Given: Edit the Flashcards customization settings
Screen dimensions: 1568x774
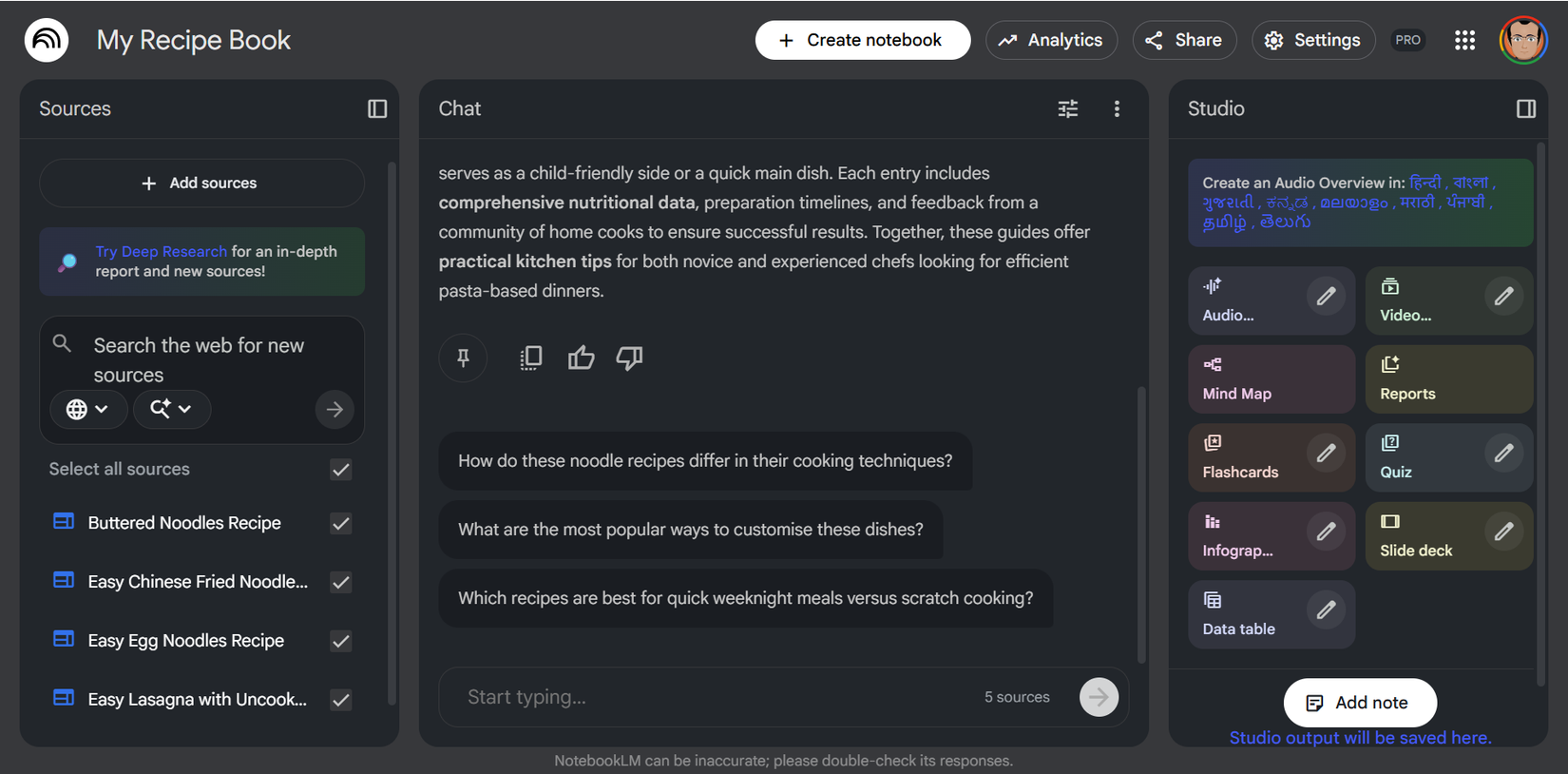Looking at the screenshot, I should coord(1326,454).
